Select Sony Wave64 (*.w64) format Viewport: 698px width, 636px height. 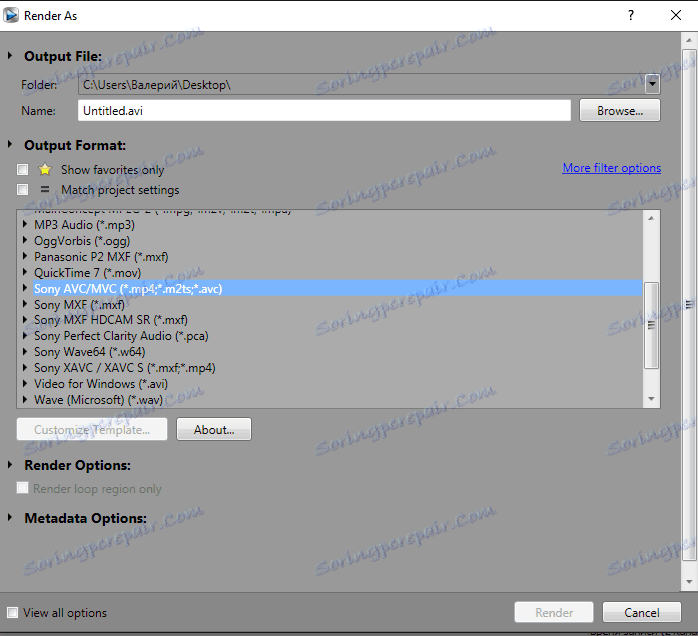pyautogui.click(x=90, y=352)
